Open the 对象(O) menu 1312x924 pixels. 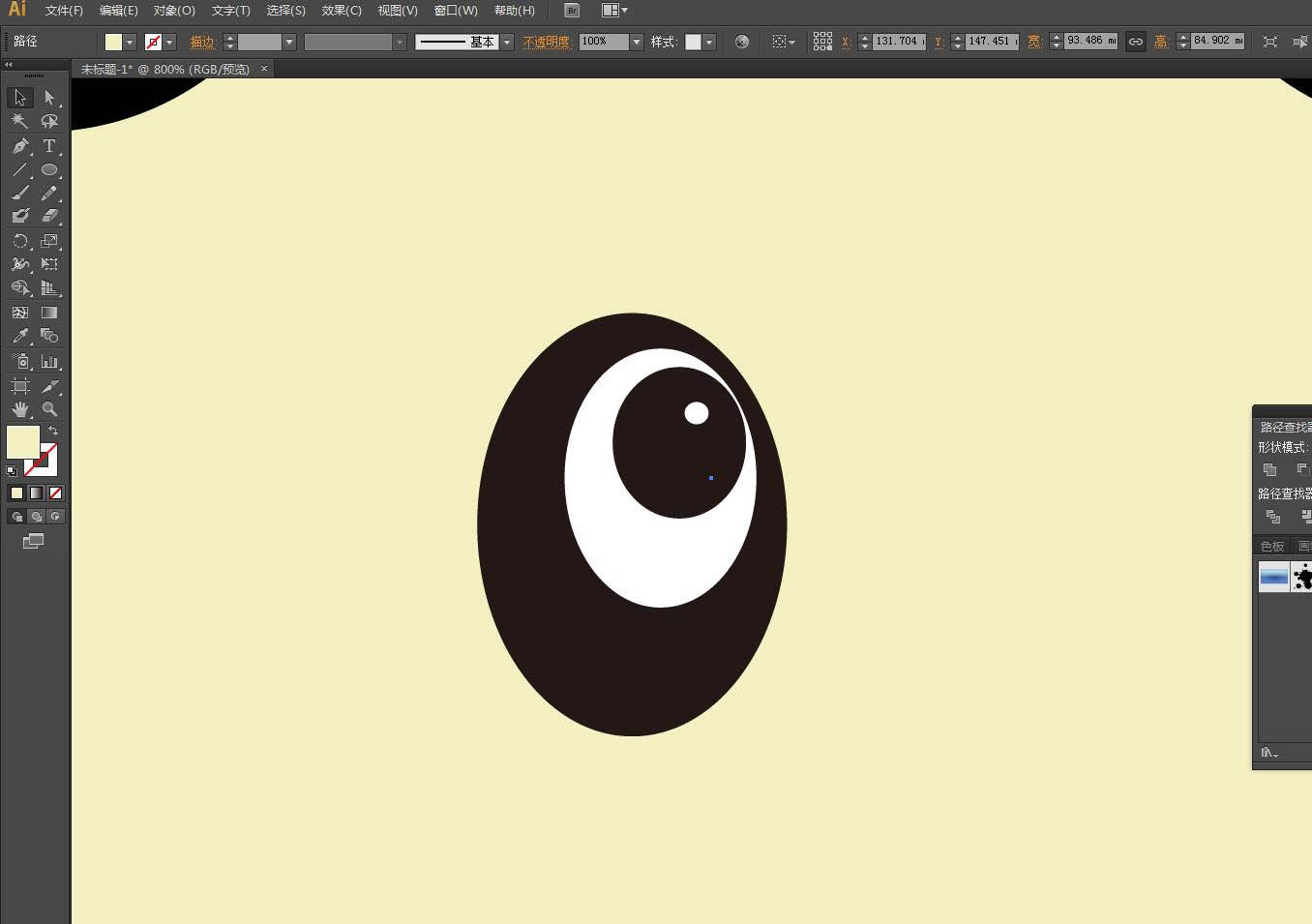pyautogui.click(x=174, y=11)
